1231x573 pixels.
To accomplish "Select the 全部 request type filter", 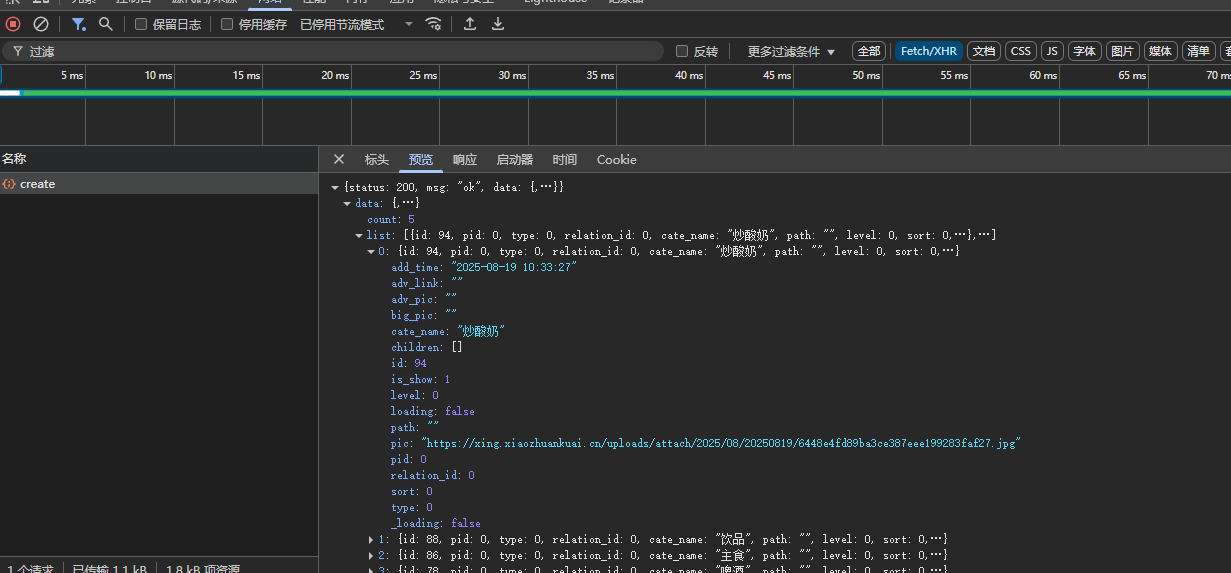I will click(x=869, y=51).
